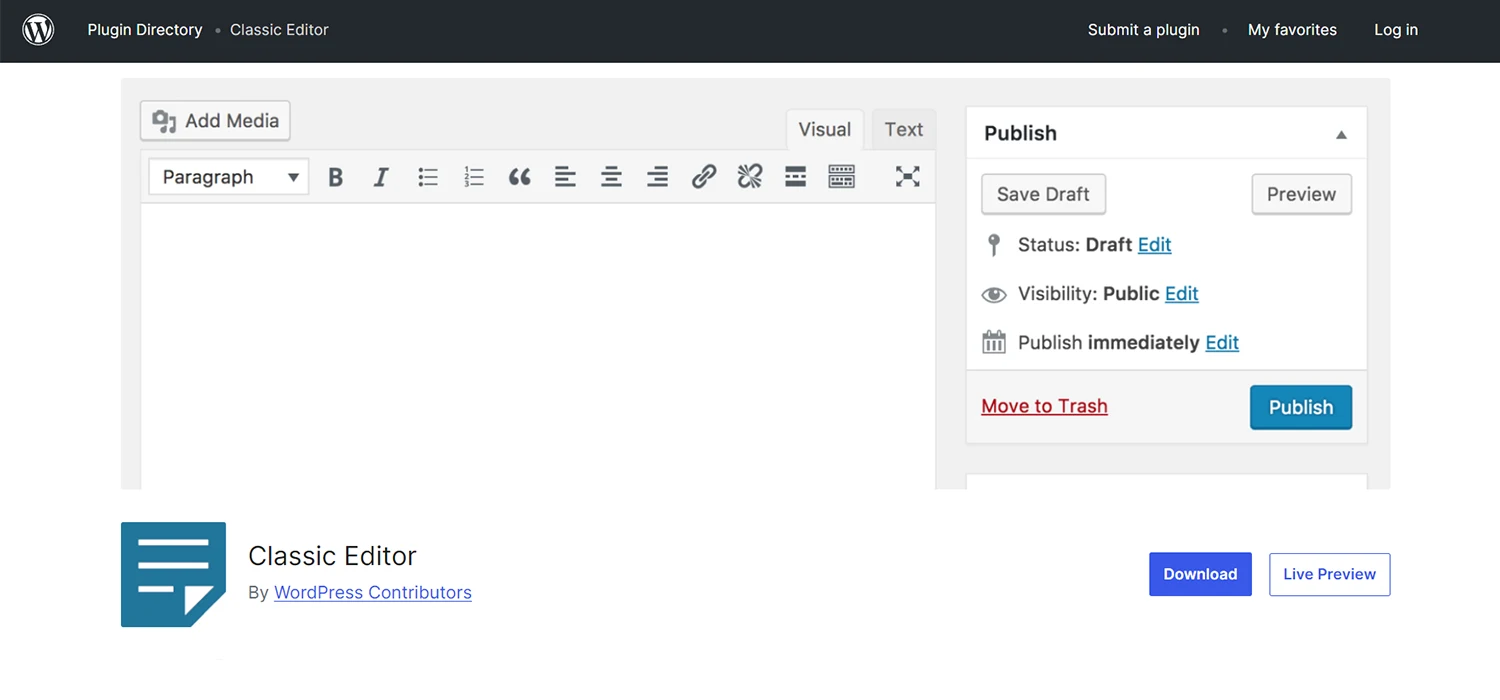Align text right
Image resolution: width=1500 pixels, height=700 pixels.
coord(657,178)
